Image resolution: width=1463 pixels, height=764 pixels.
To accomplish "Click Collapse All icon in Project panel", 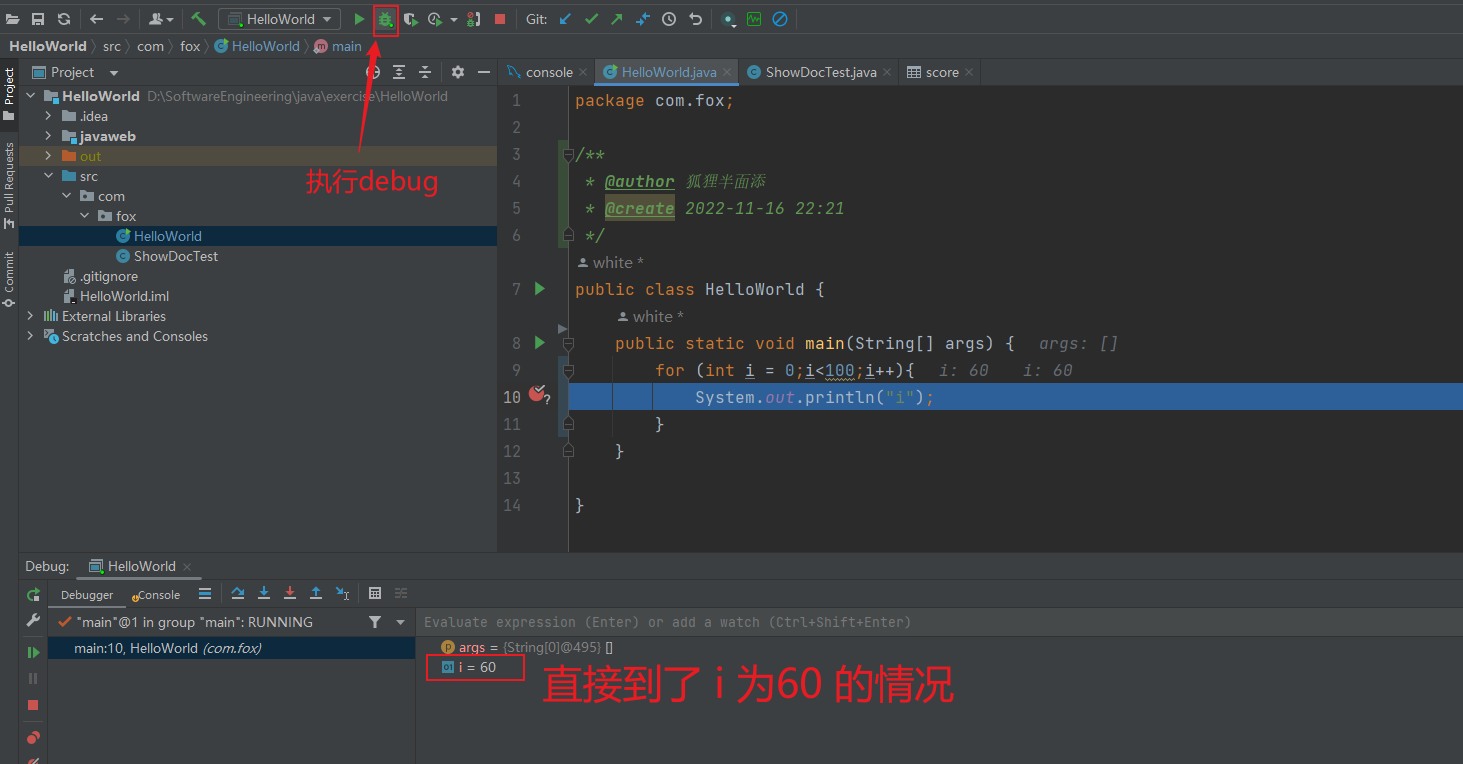I will (x=425, y=72).
